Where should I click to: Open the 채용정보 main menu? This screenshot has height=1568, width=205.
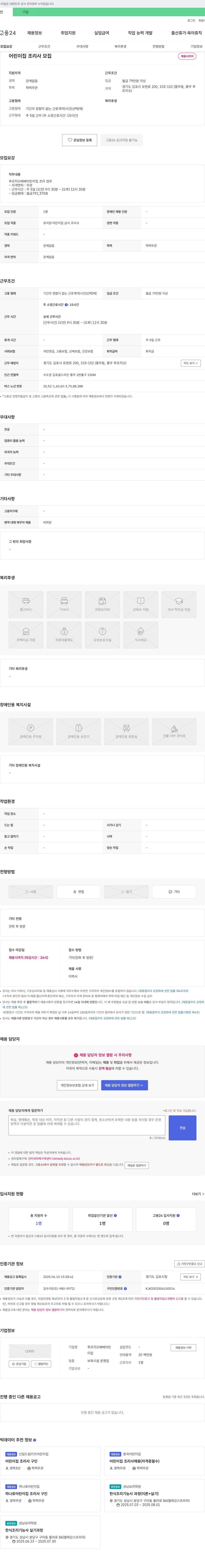click(35, 33)
